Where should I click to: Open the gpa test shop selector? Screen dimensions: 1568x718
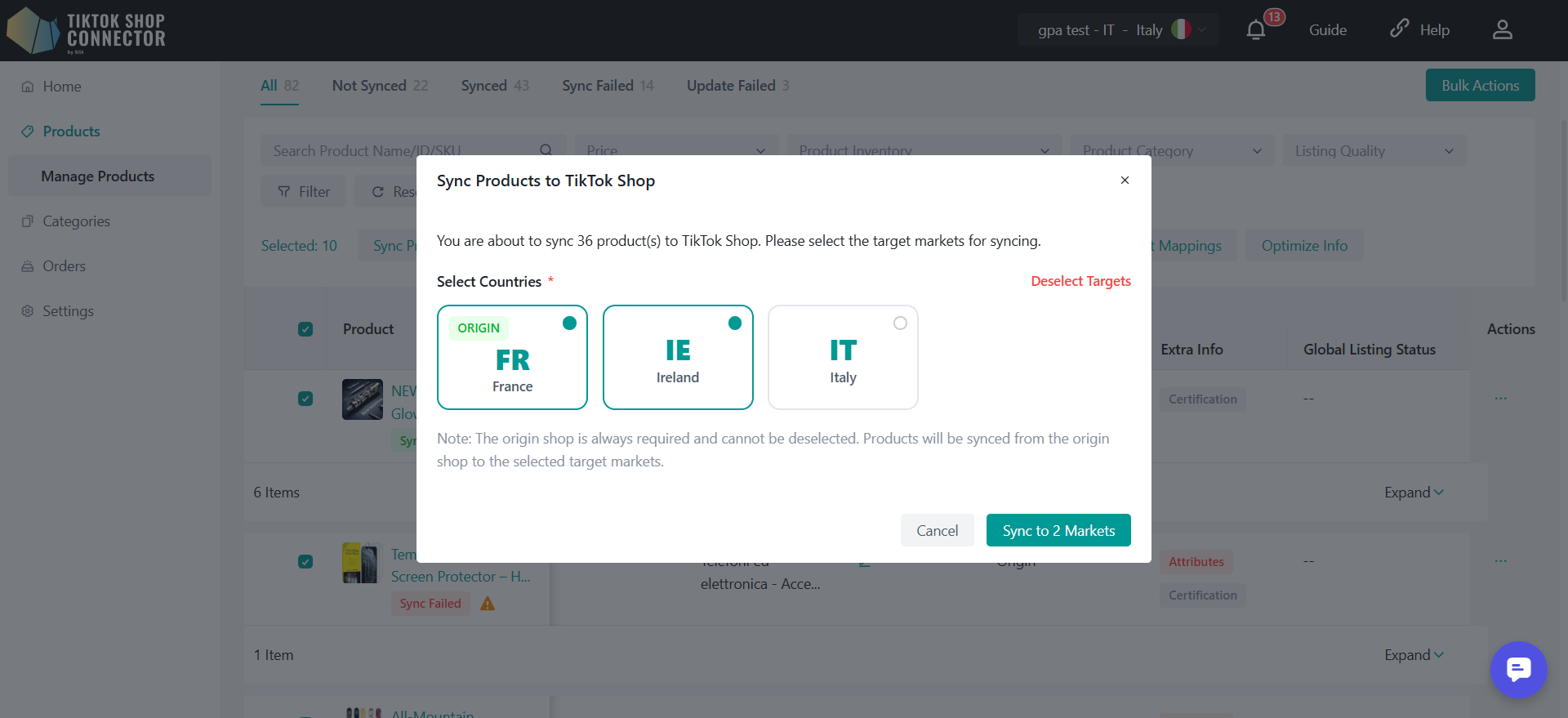coord(1118,30)
